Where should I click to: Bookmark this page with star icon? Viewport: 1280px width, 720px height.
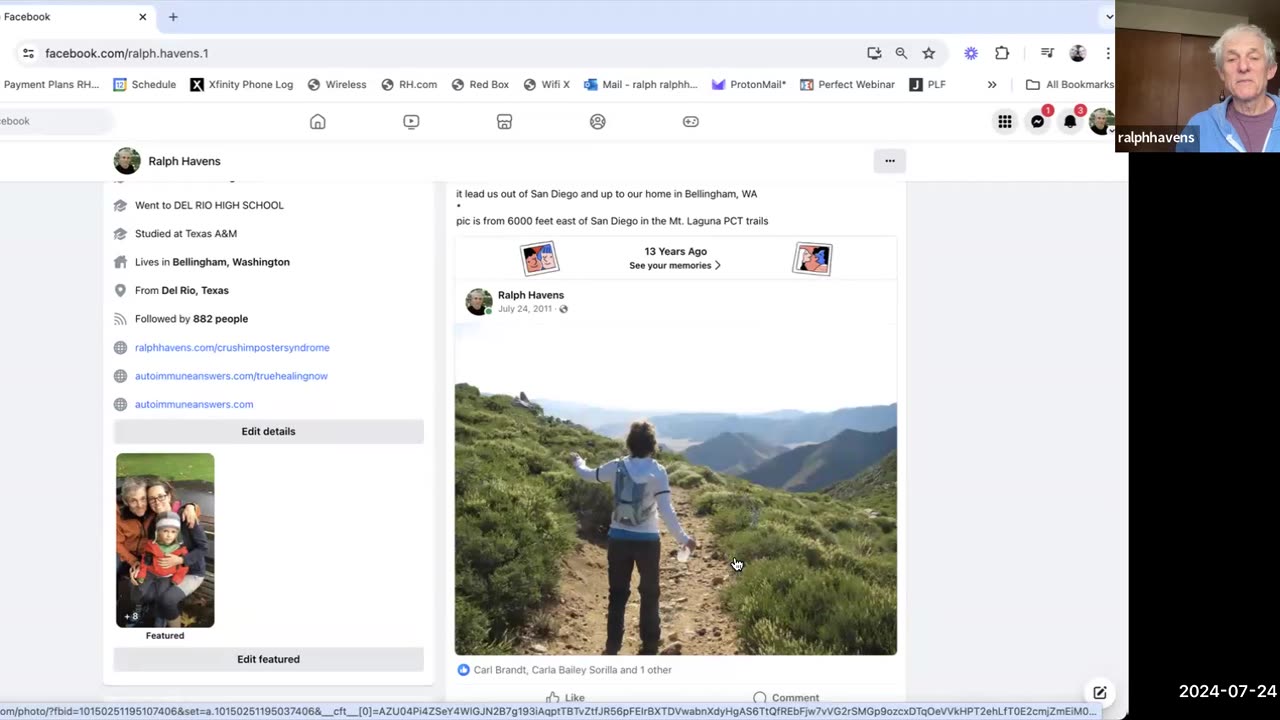pos(929,53)
